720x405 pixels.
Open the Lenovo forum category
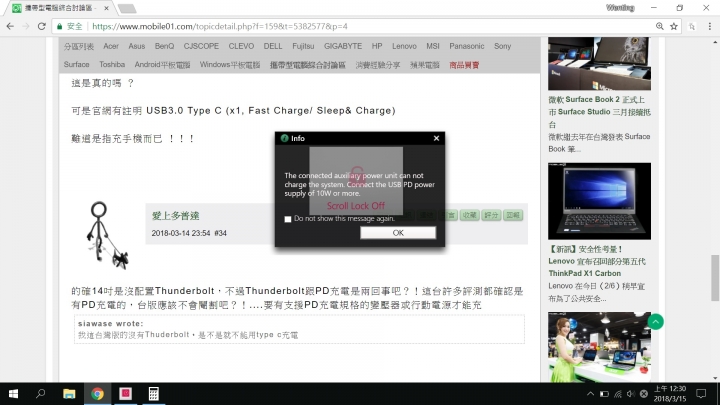404,46
